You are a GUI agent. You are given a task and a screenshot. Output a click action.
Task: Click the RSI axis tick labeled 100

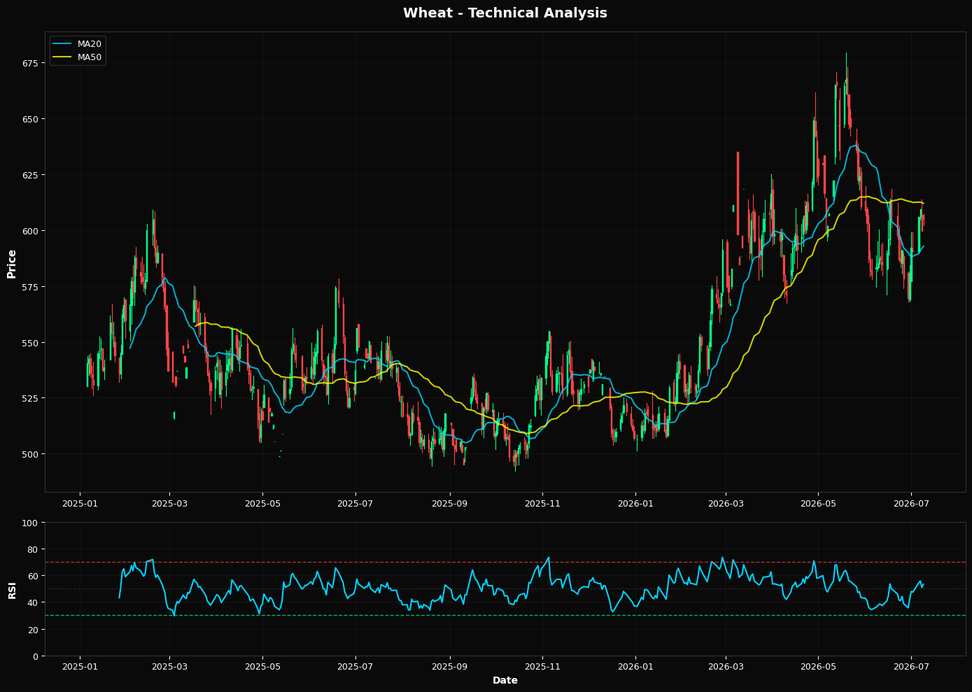point(30,523)
